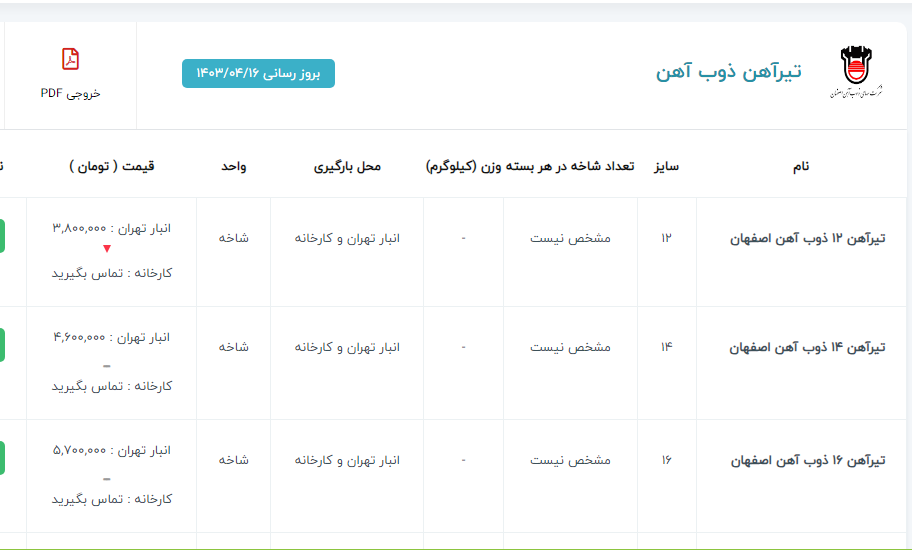The width and height of the screenshot is (912, 550).
Task: Click the red PDF export icon
Action: pyautogui.click(x=70, y=60)
